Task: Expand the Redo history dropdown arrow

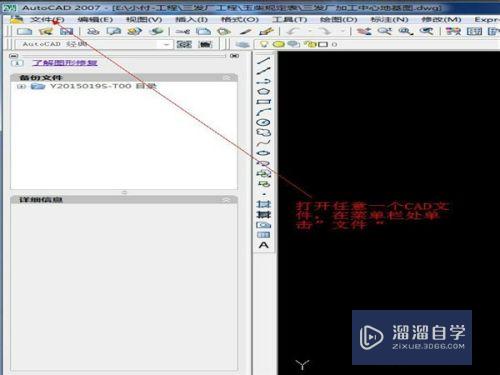Action: [x=342, y=32]
